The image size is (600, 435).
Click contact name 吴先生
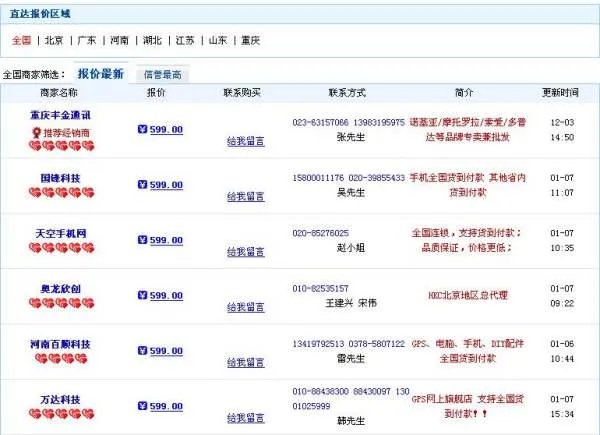[351, 192]
